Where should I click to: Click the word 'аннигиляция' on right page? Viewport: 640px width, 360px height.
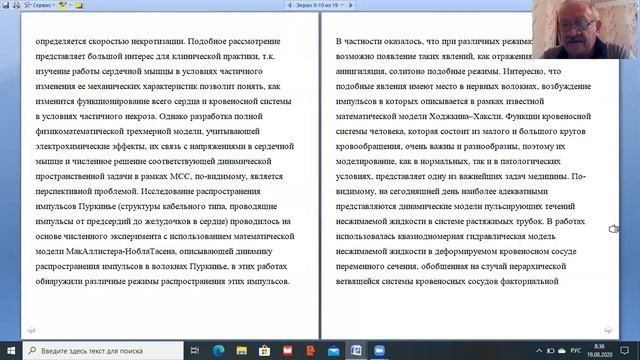coord(360,71)
